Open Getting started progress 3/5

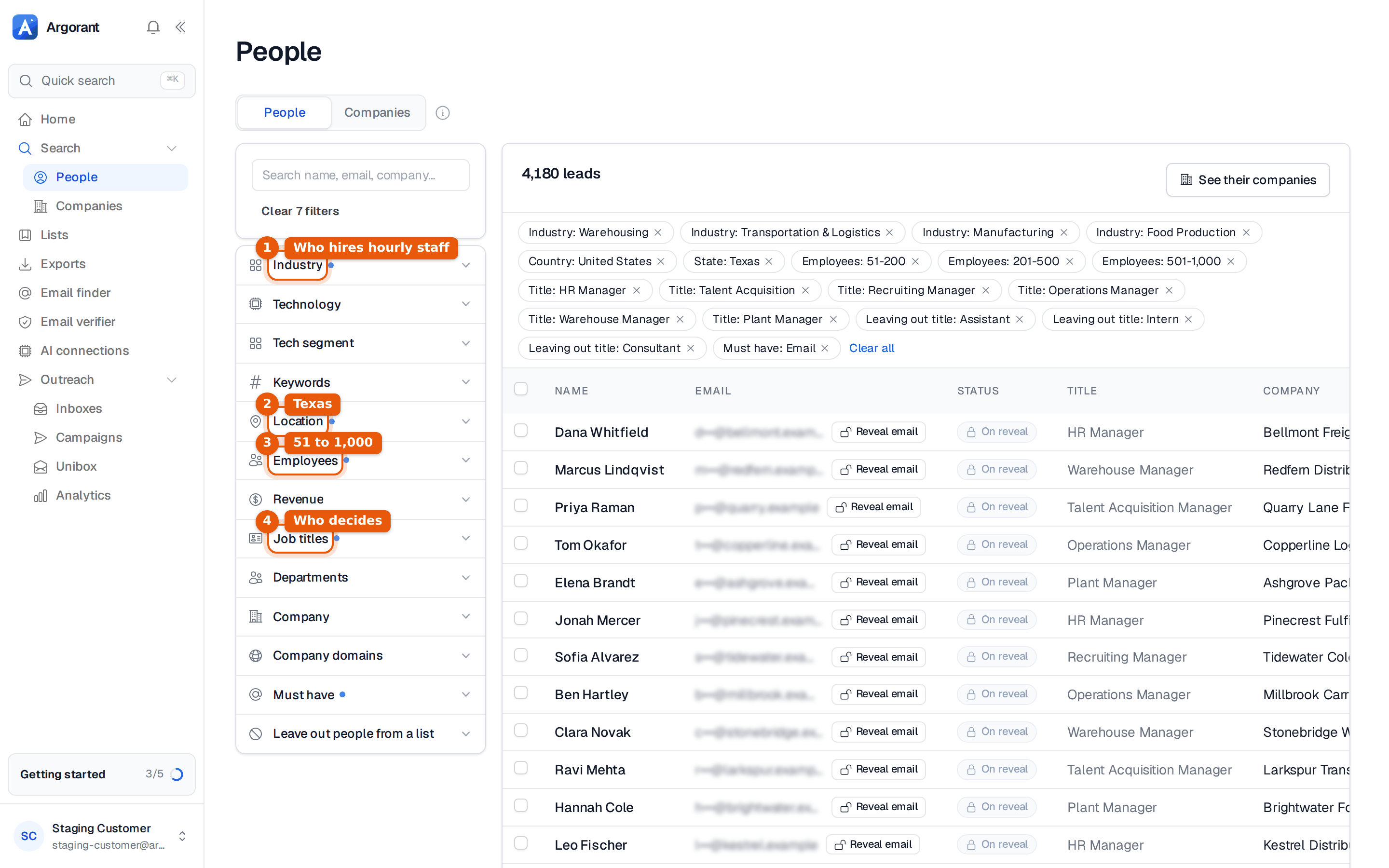coord(101,774)
